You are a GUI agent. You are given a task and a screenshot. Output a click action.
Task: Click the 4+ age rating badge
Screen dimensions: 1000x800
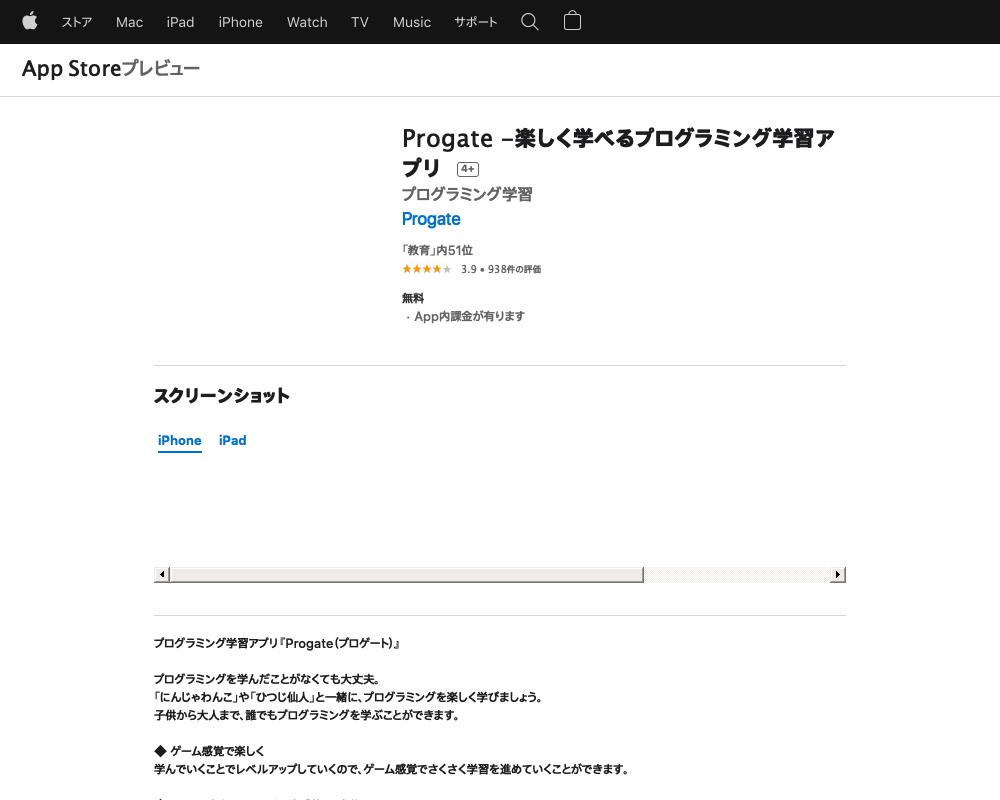[467, 169]
